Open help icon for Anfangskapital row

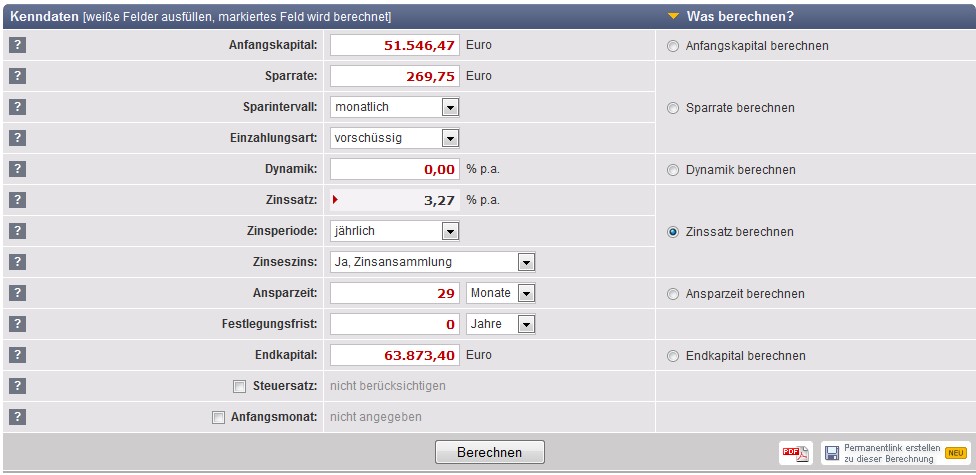(x=17, y=45)
